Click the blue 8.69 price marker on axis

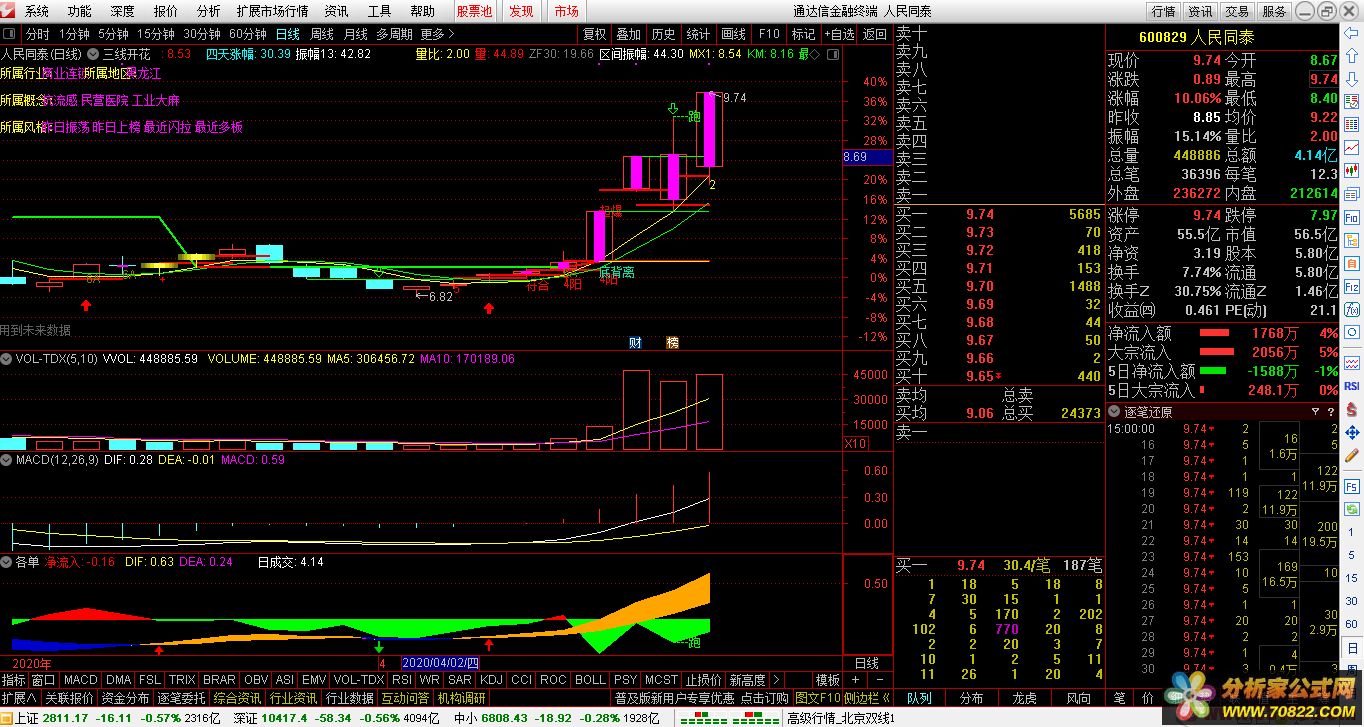point(866,157)
